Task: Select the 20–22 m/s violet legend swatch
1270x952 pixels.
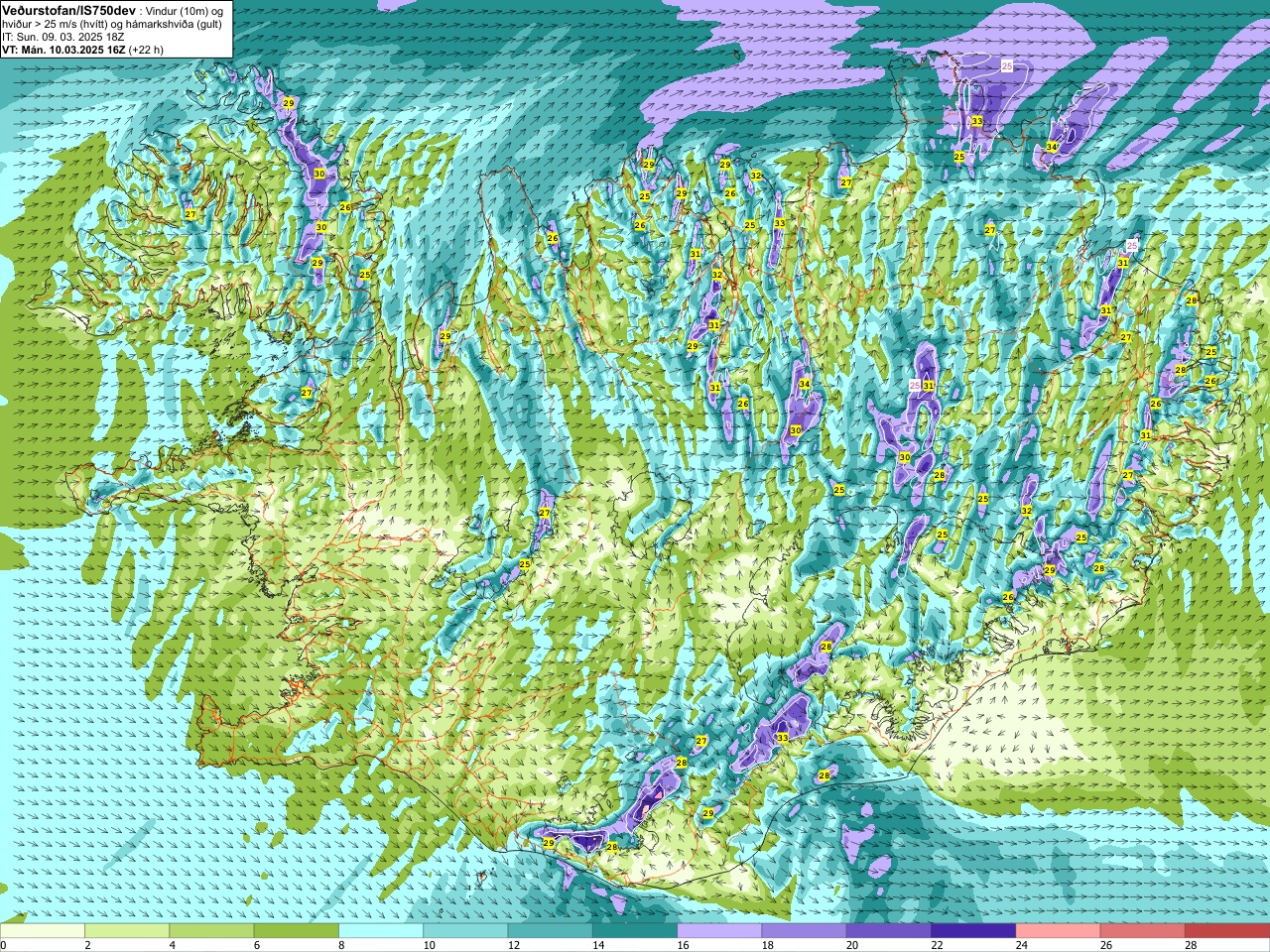Action: click(x=889, y=931)
